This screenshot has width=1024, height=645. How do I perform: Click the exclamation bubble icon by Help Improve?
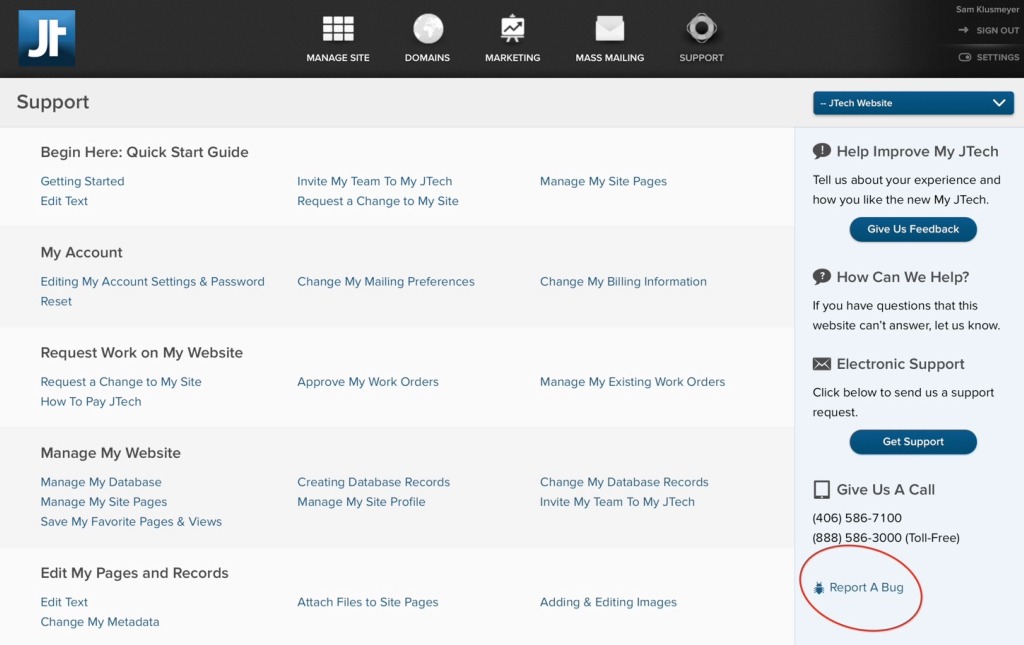click(822, 151)
